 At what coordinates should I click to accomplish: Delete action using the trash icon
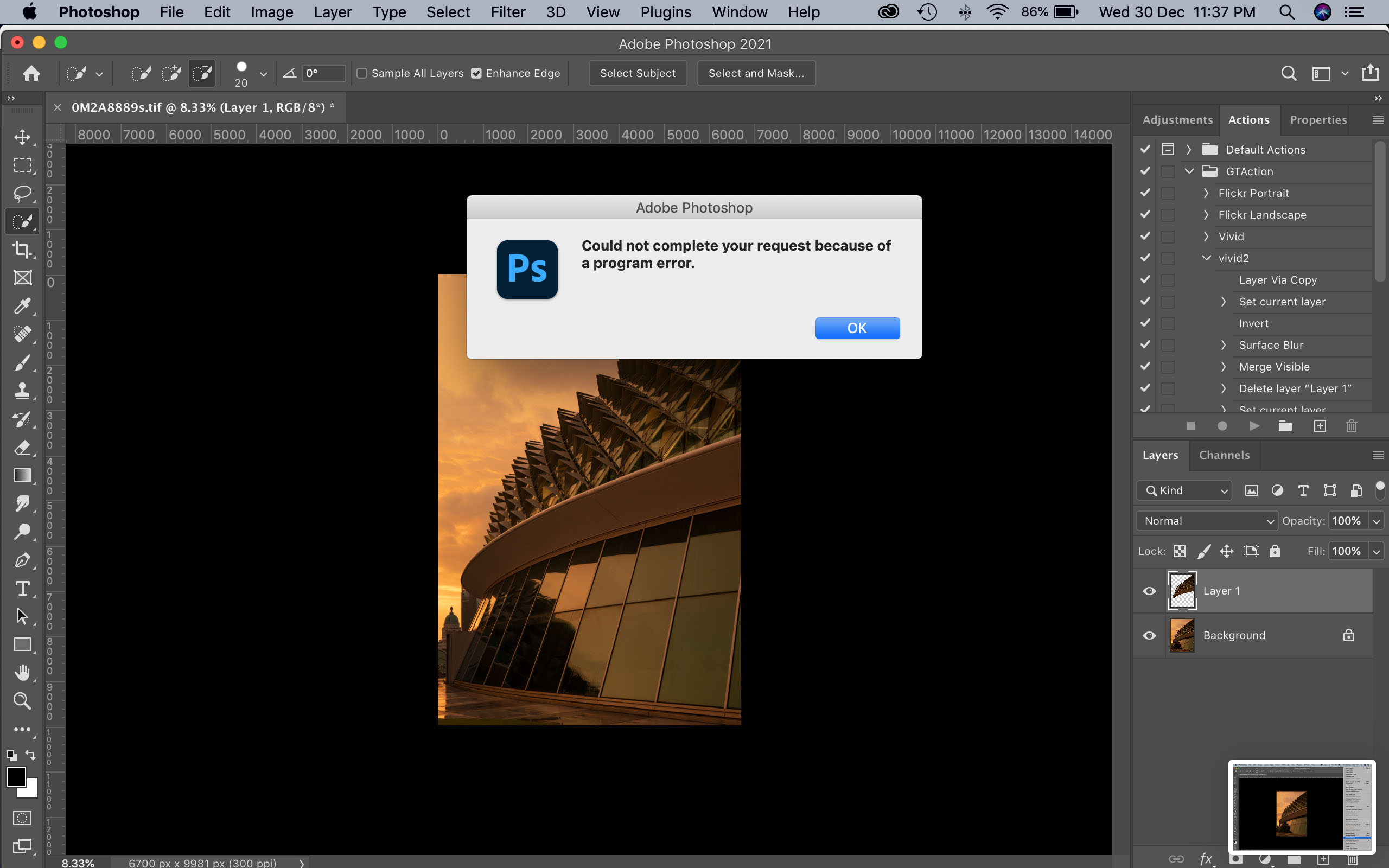click(x=1352, y=425)
